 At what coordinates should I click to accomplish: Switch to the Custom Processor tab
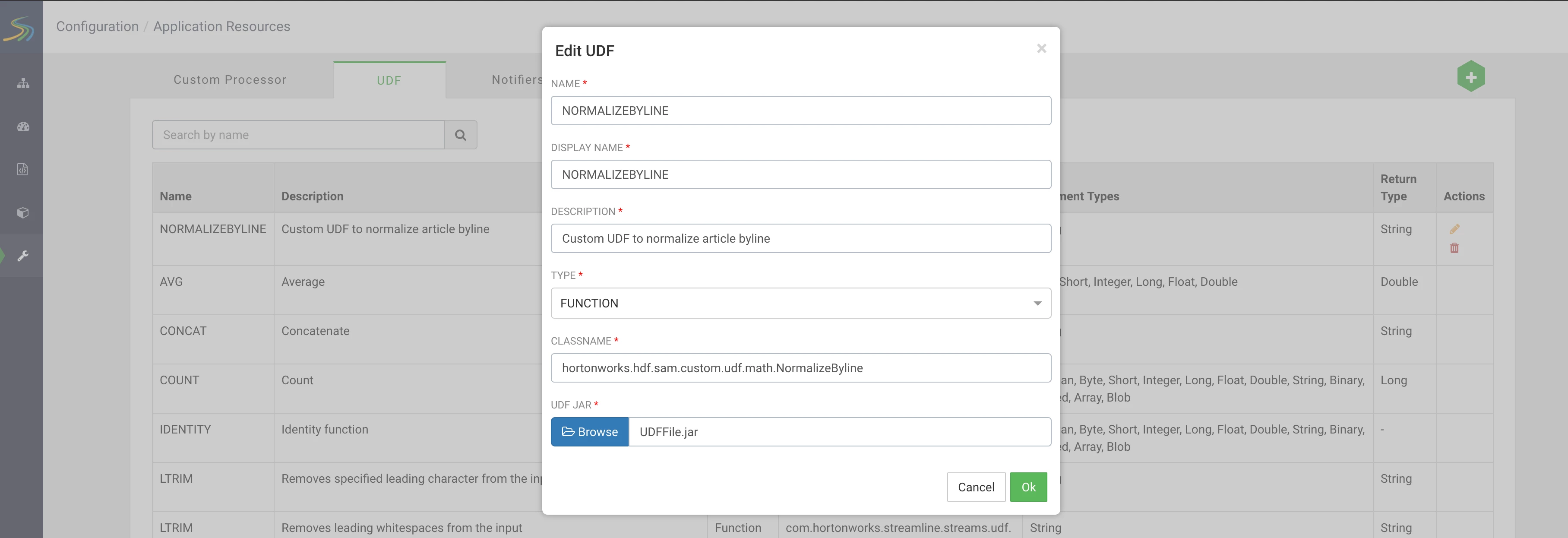click(x=230, y=80)
